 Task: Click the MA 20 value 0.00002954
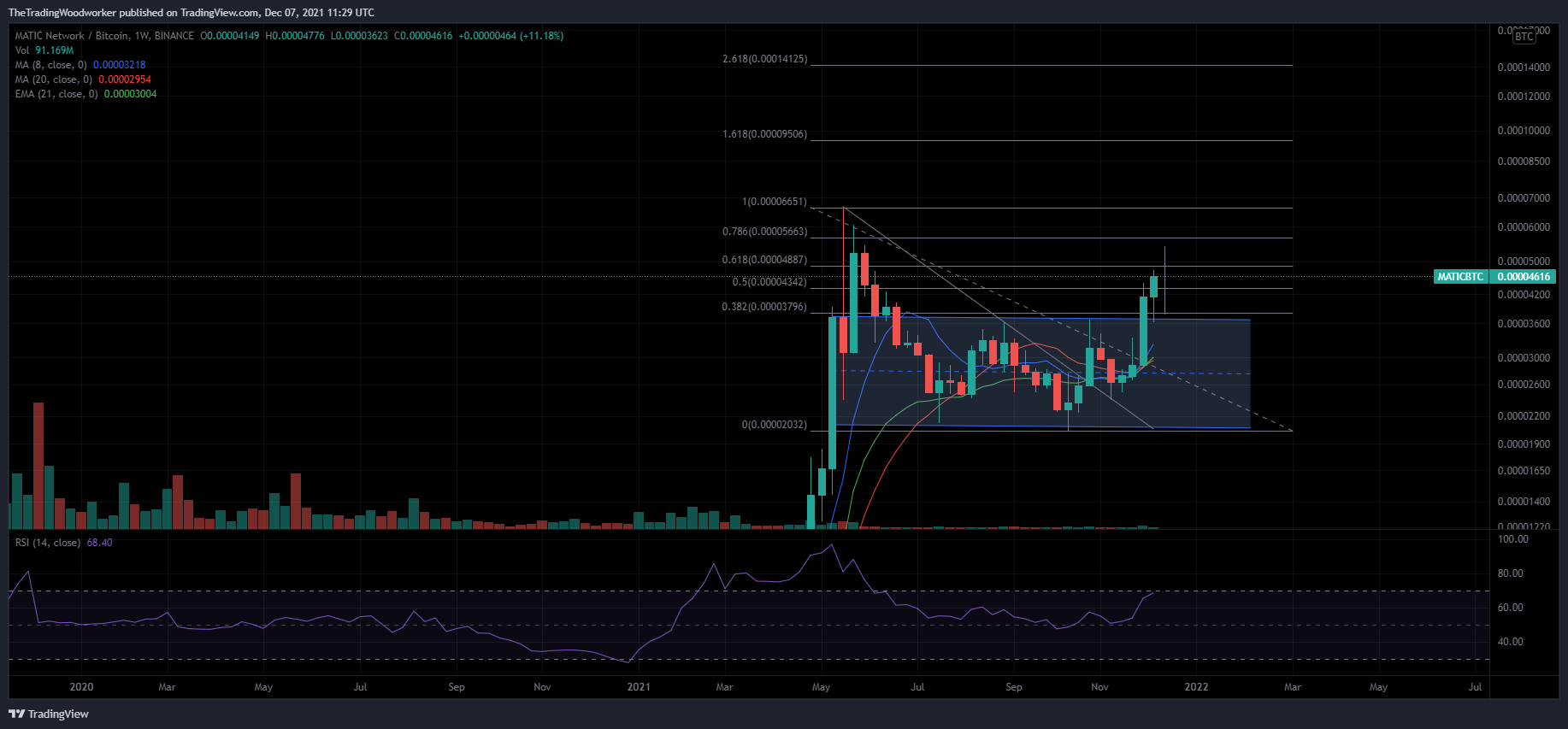125,79
